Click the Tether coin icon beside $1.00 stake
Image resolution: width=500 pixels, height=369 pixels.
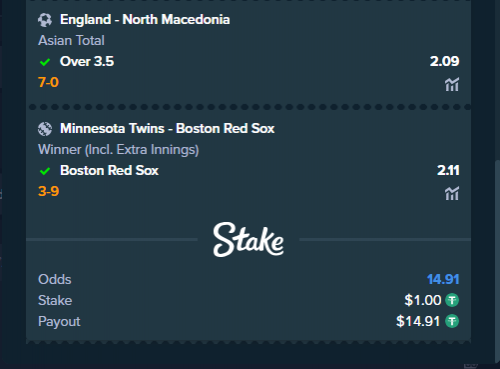pyautogui.click(x=452, y=300)
